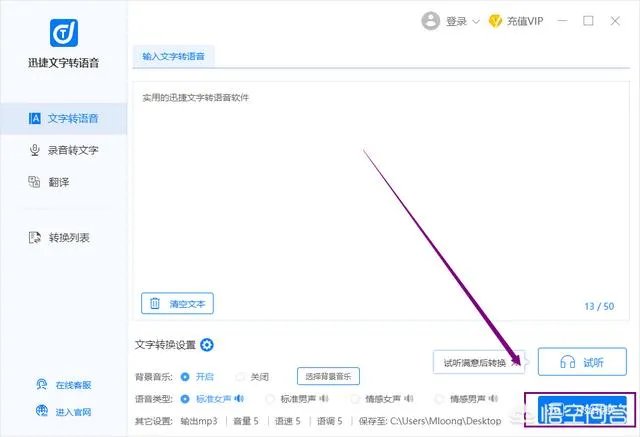Open the 录音转文字 sidebar section
The width and height of the screenshot is (640, 437).
click(64, 150)
